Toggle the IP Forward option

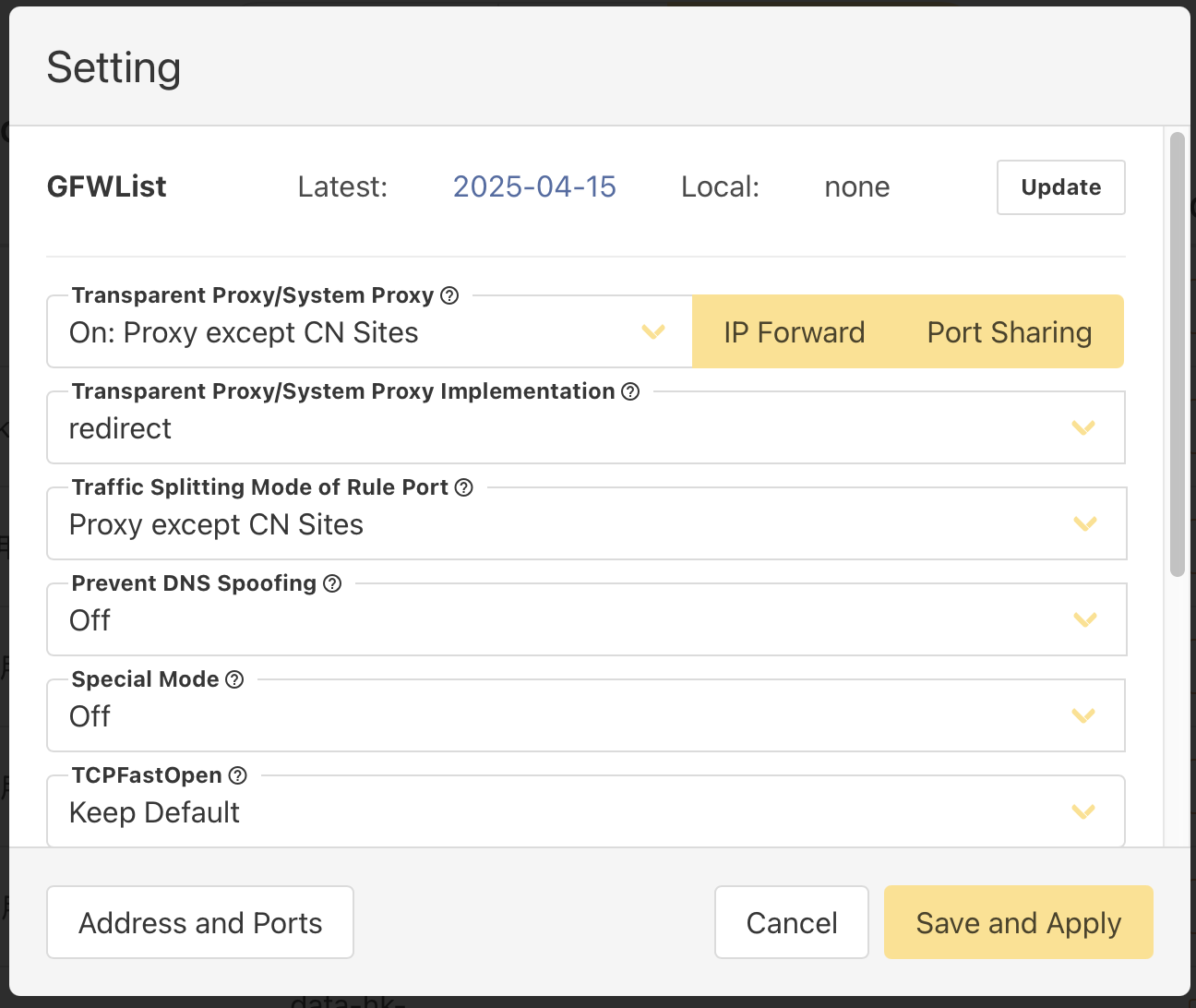coord(794,332)
